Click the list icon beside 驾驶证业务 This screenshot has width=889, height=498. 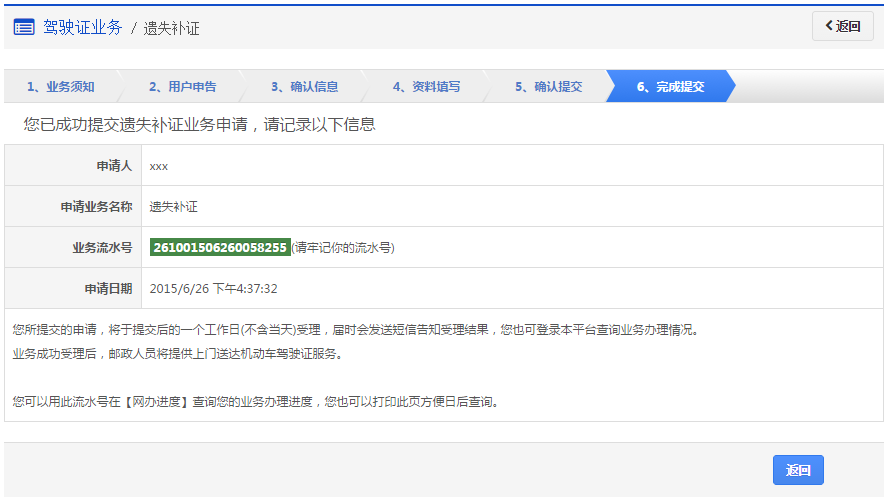click(24, 27)
